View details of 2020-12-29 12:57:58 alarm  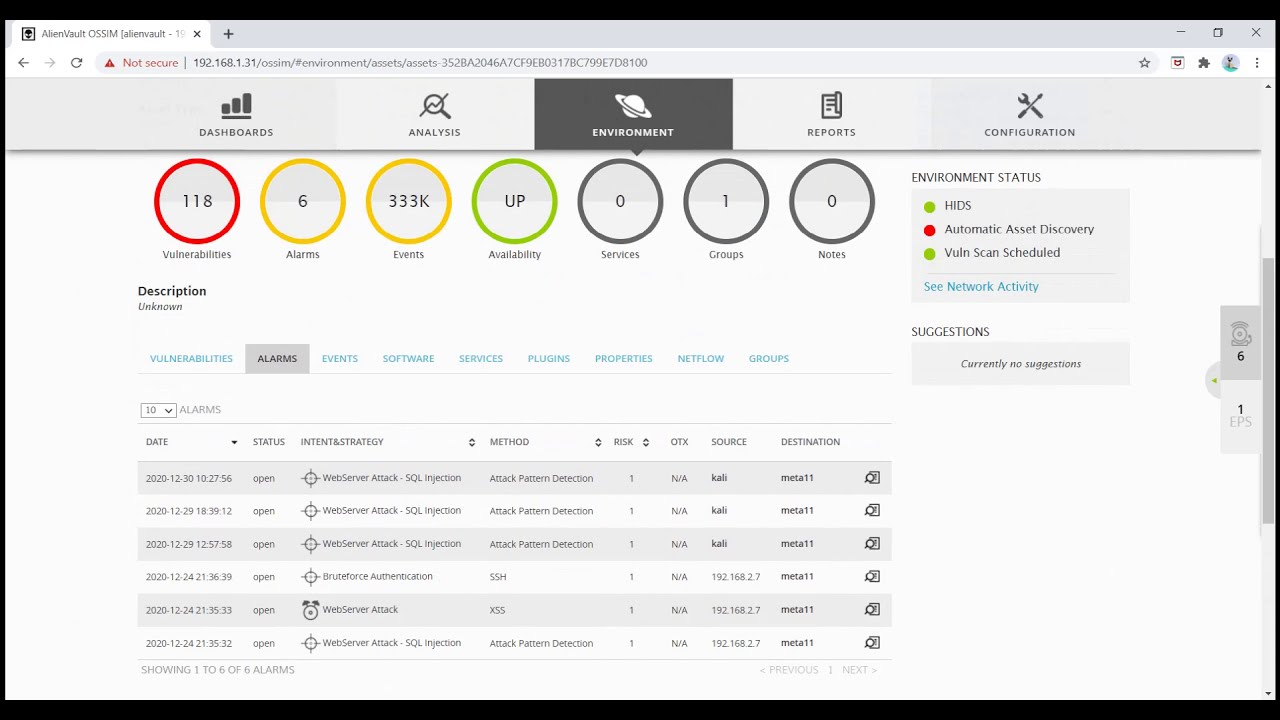[x=872, y=544]
